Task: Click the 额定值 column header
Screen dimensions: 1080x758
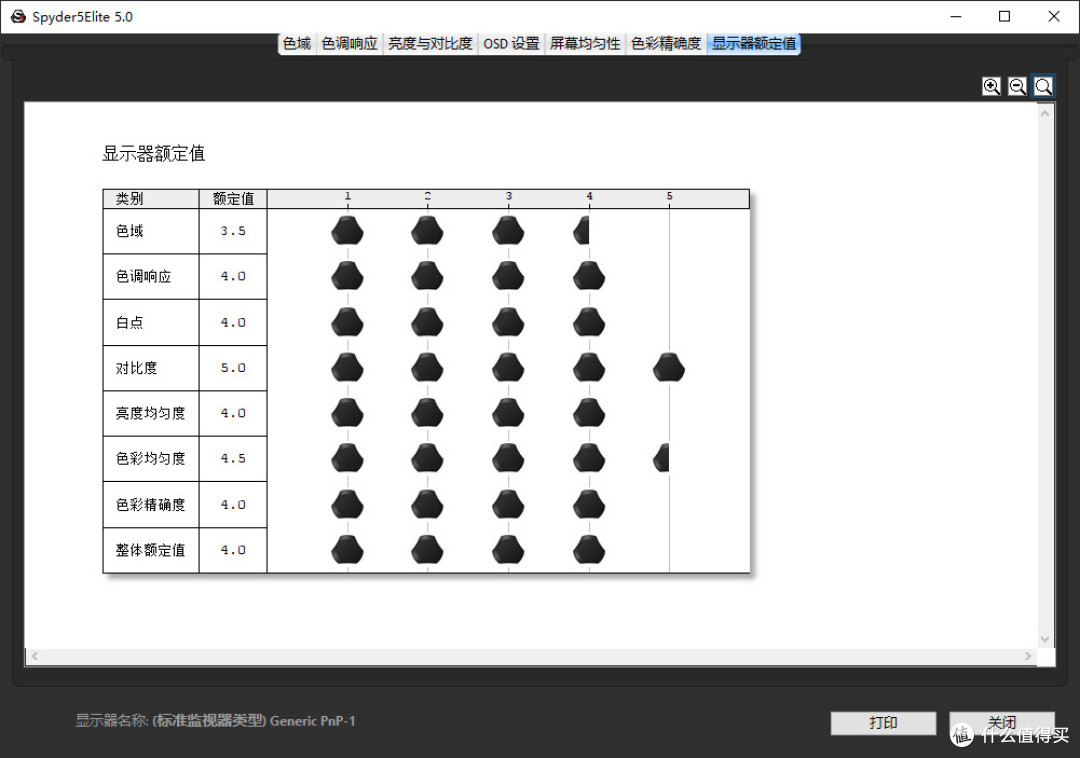Action: click(233, 199)
